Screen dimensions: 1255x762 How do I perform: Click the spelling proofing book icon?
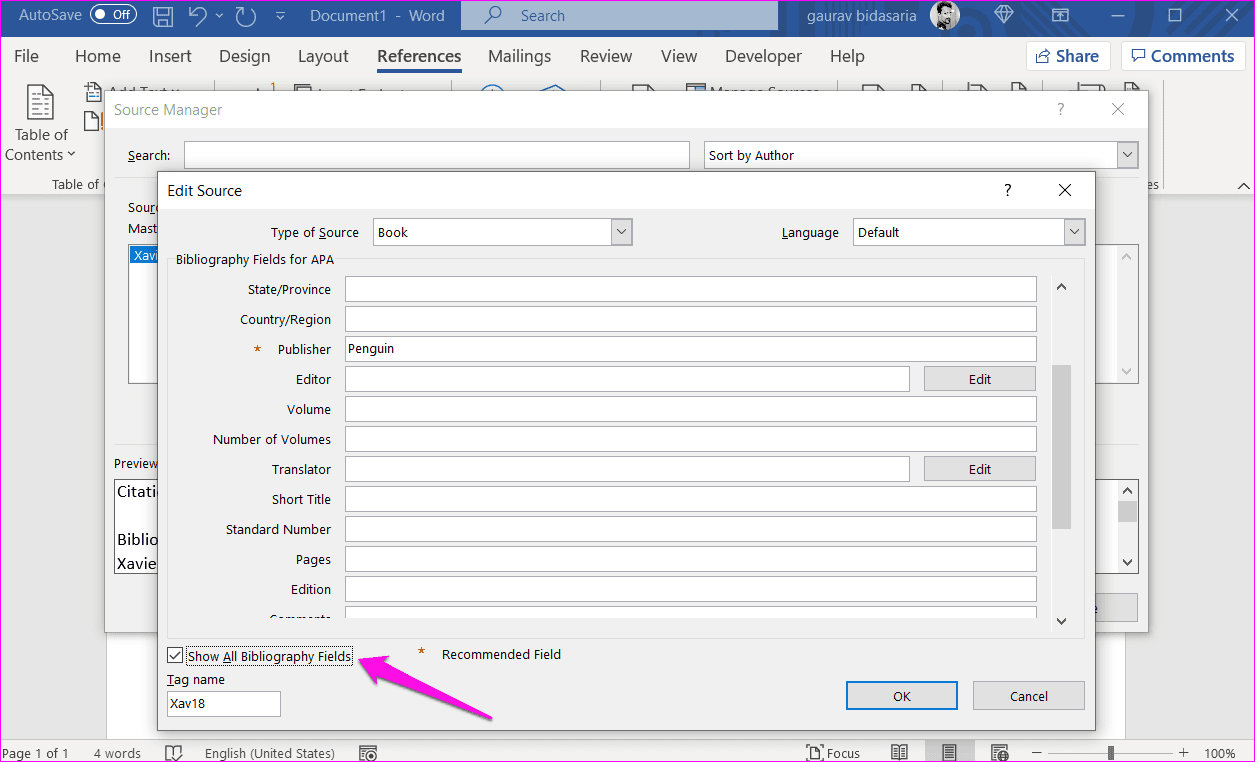pos(174,753)
